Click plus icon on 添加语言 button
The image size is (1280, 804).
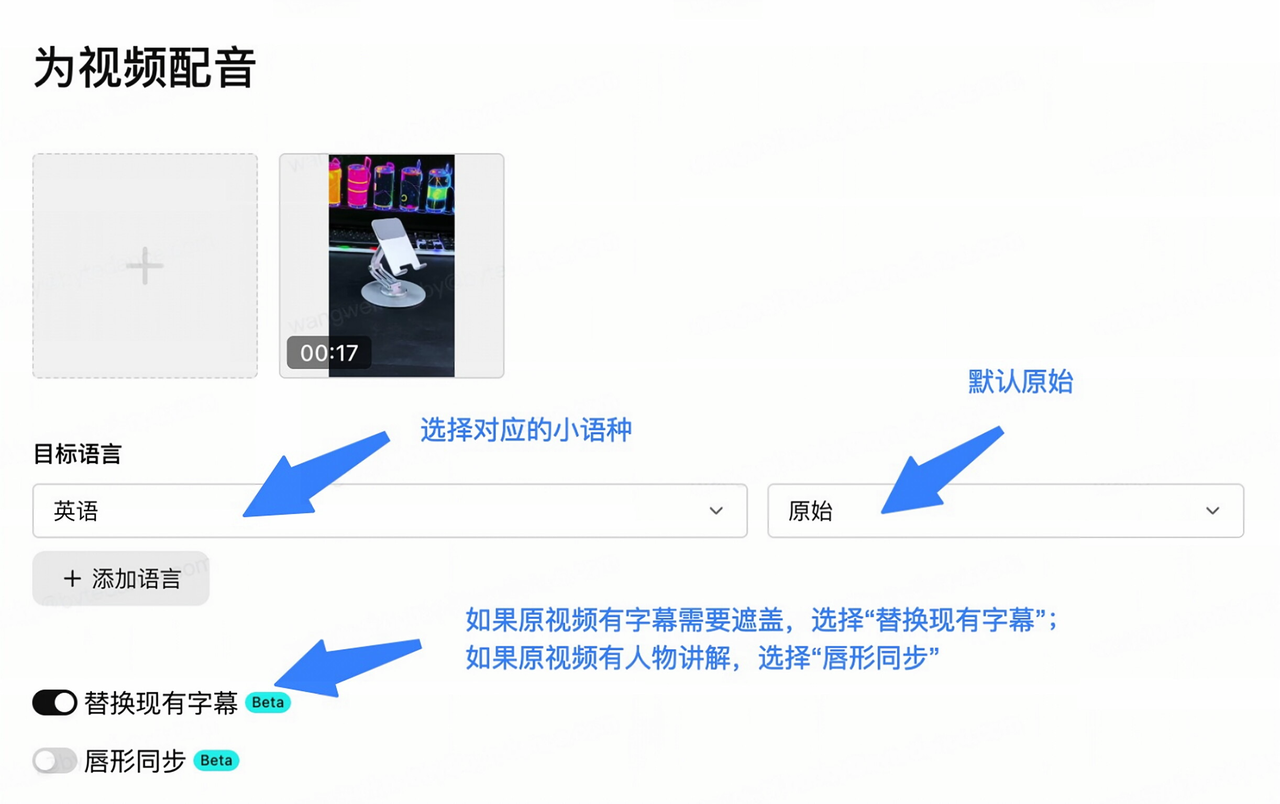(x=72, y=578)
